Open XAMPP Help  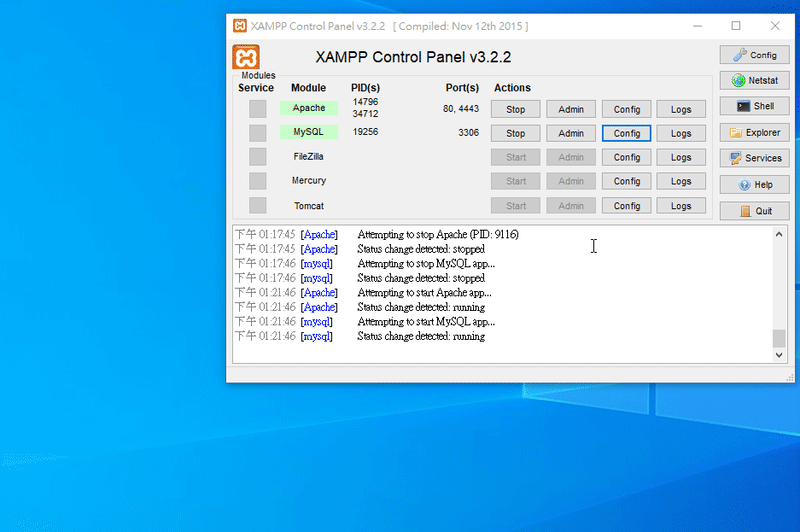[x=755, y=185]
